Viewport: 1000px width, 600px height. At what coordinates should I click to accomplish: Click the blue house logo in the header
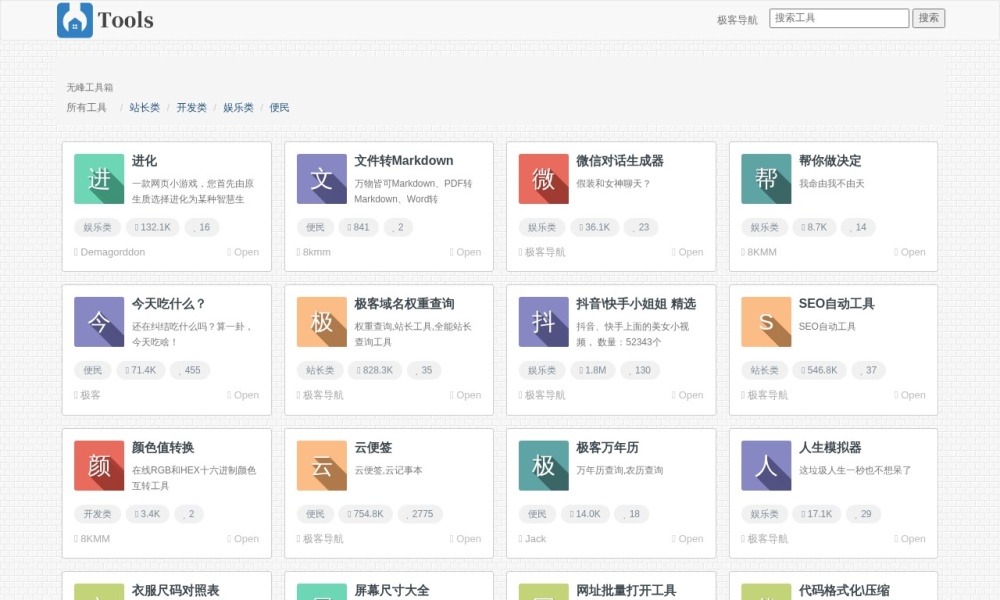(x=71, y=19)
